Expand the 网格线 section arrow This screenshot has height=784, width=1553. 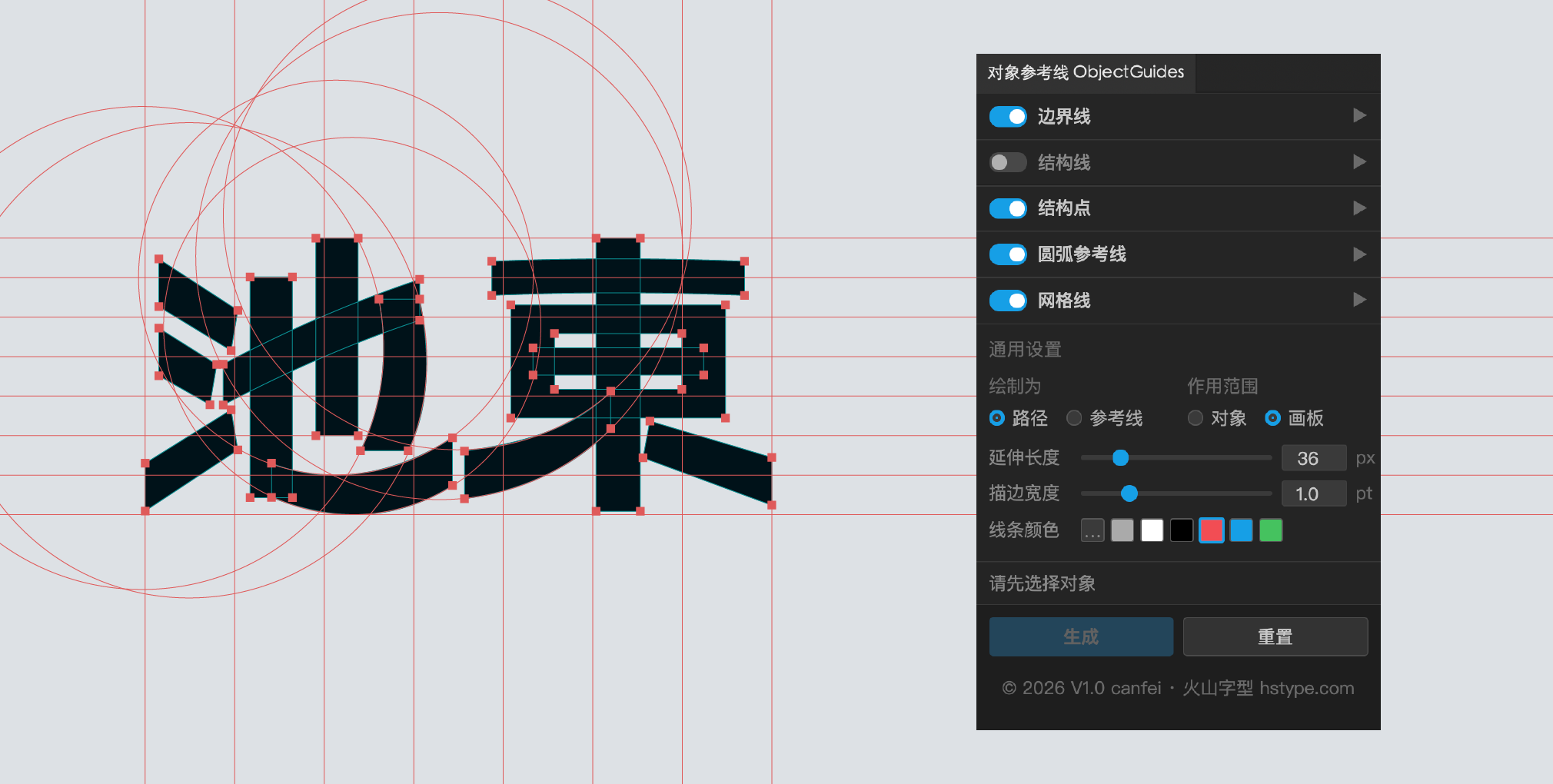pos(1359,300)
